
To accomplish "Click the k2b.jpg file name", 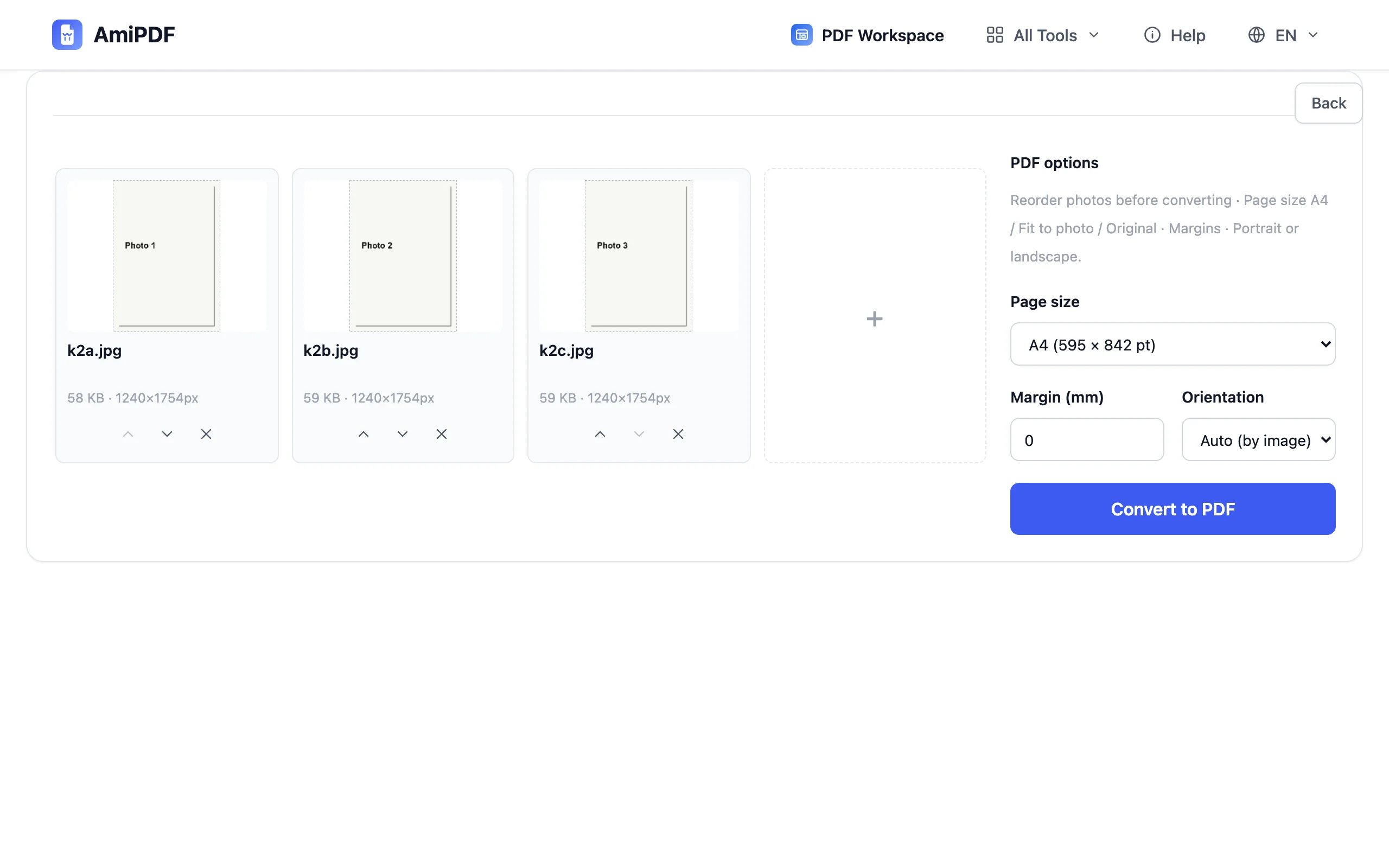I will [x=330, y=350].
